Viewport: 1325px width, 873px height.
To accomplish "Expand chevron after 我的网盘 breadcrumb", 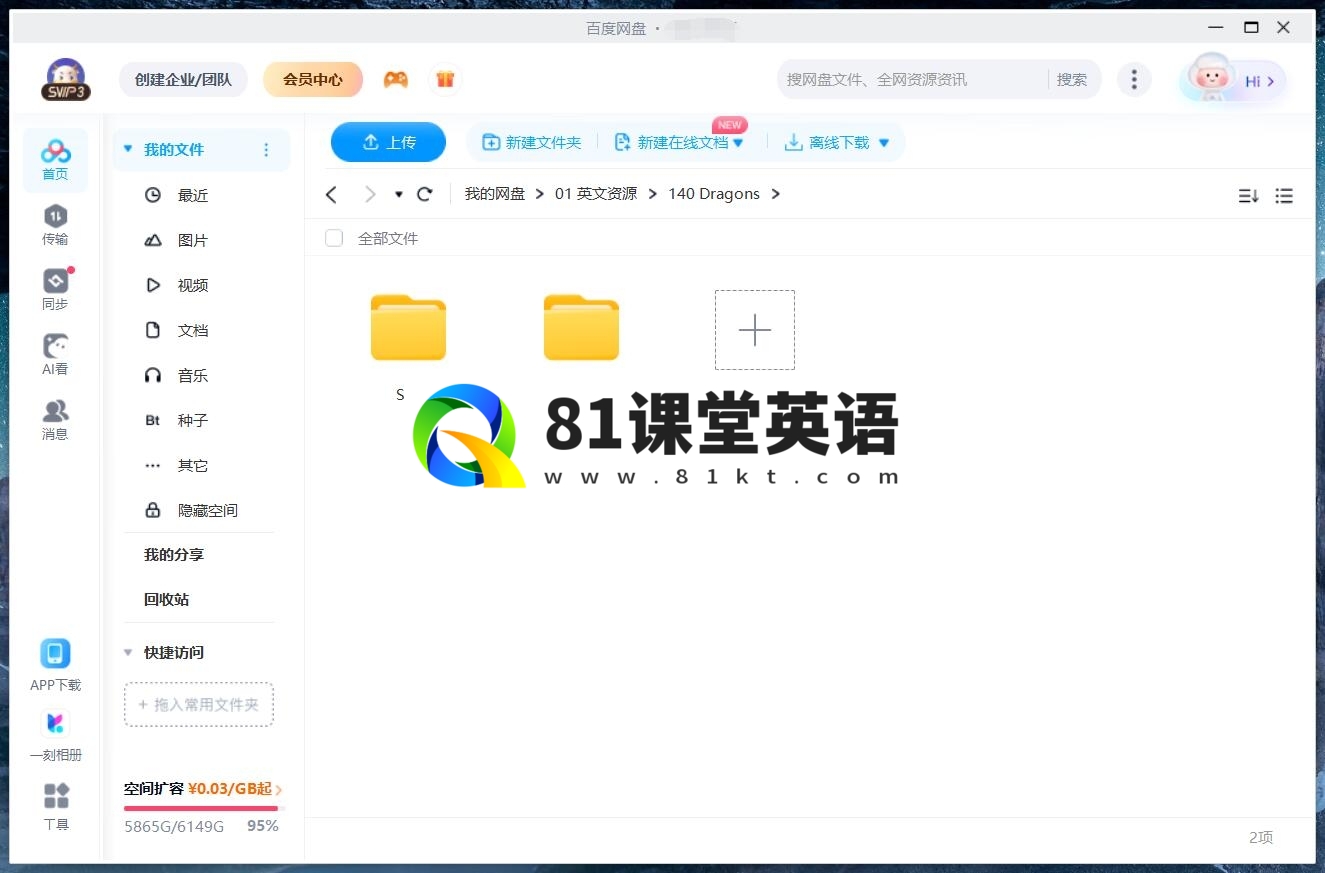I will [x=540, y=194].
